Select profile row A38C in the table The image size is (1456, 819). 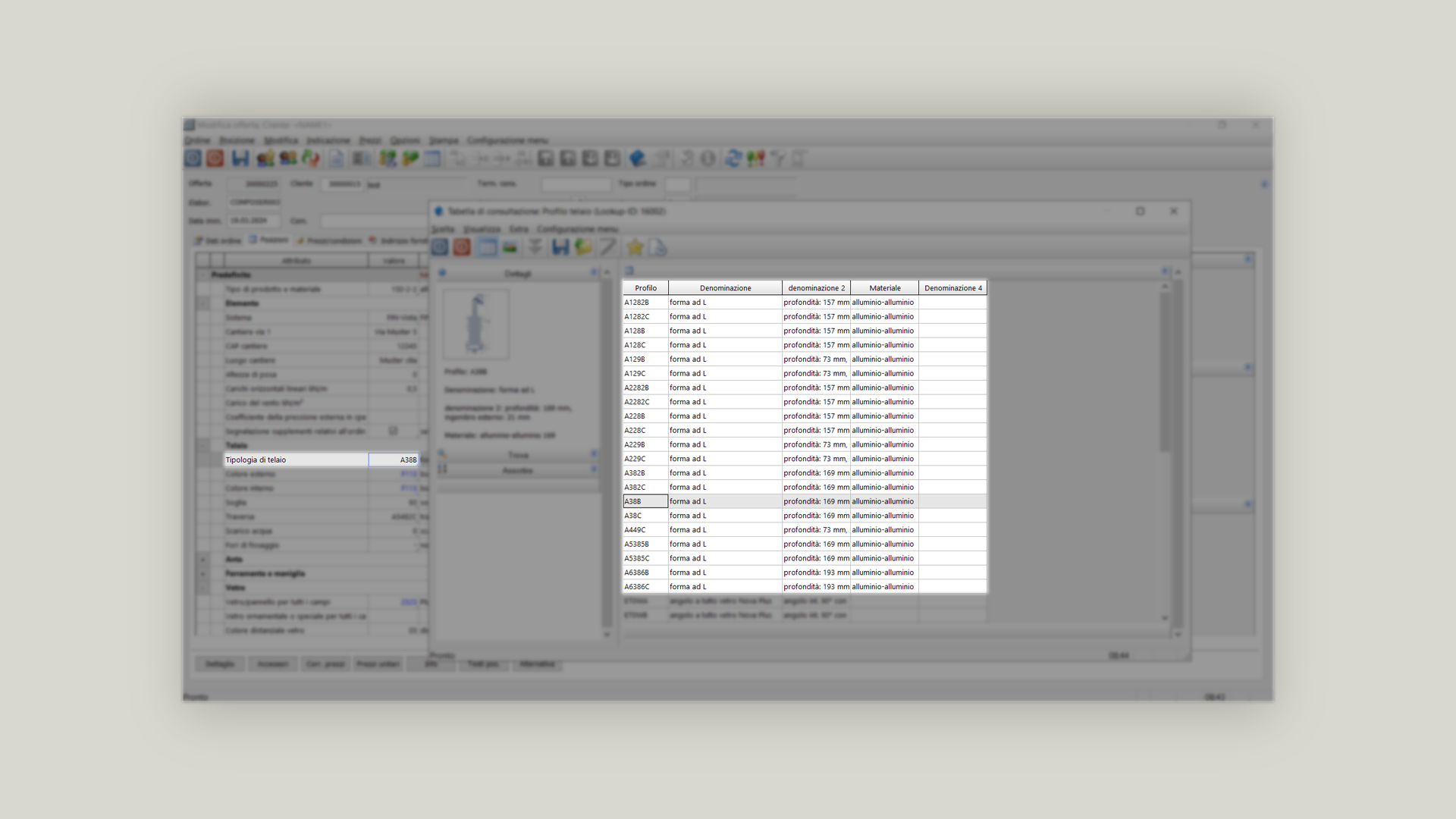tap(645, 516)
